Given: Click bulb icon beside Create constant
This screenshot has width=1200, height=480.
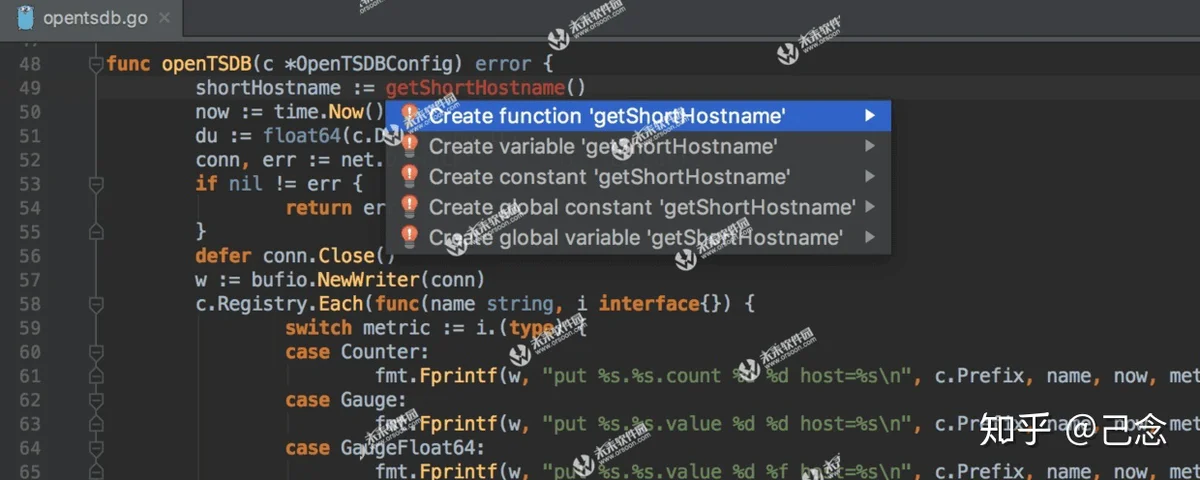Looking at the screenshot, I should pyautogui.click(x=408, y=176).
